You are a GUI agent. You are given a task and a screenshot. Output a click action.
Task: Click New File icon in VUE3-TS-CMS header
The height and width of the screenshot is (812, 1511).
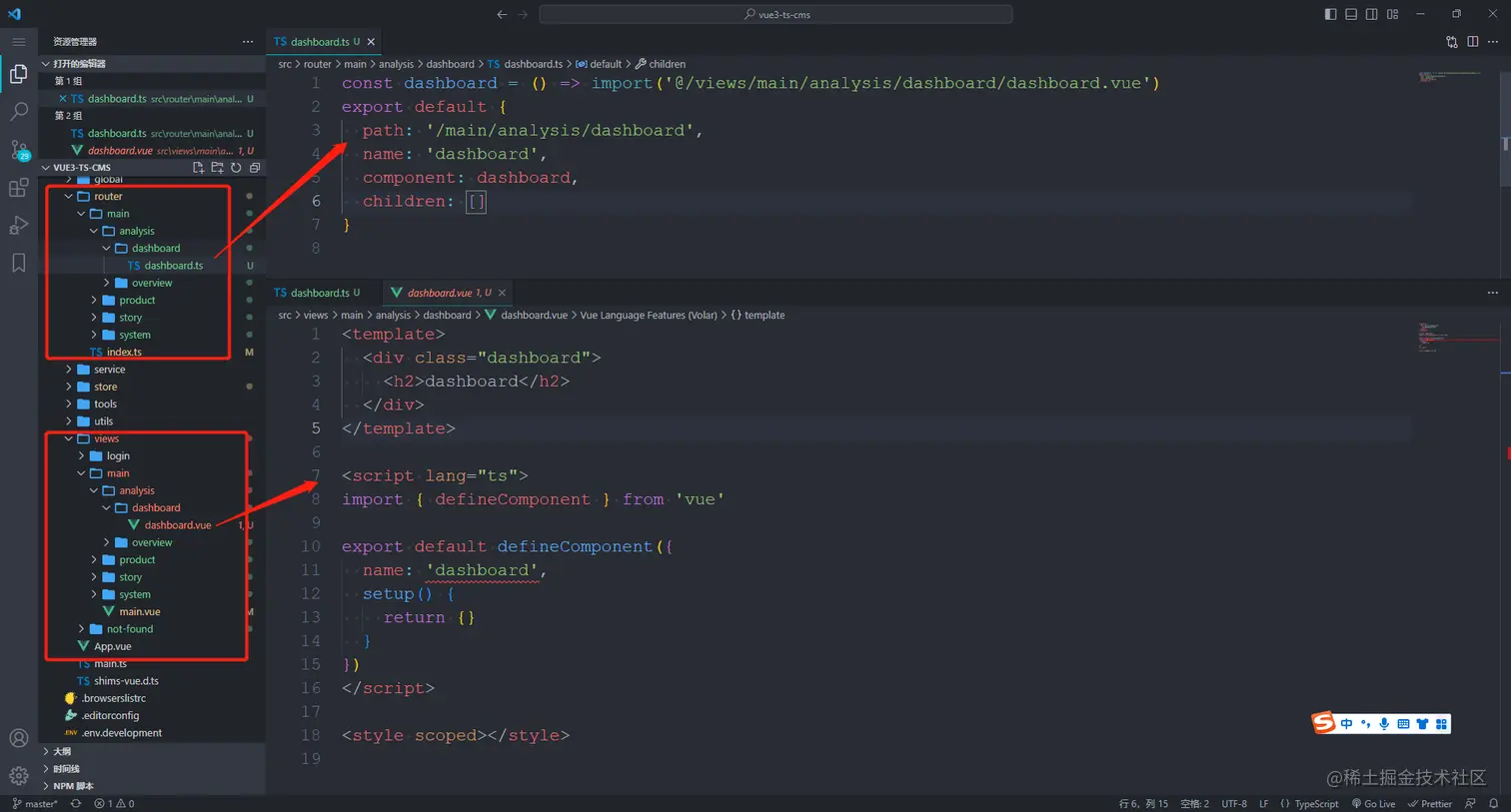point(198,168)
